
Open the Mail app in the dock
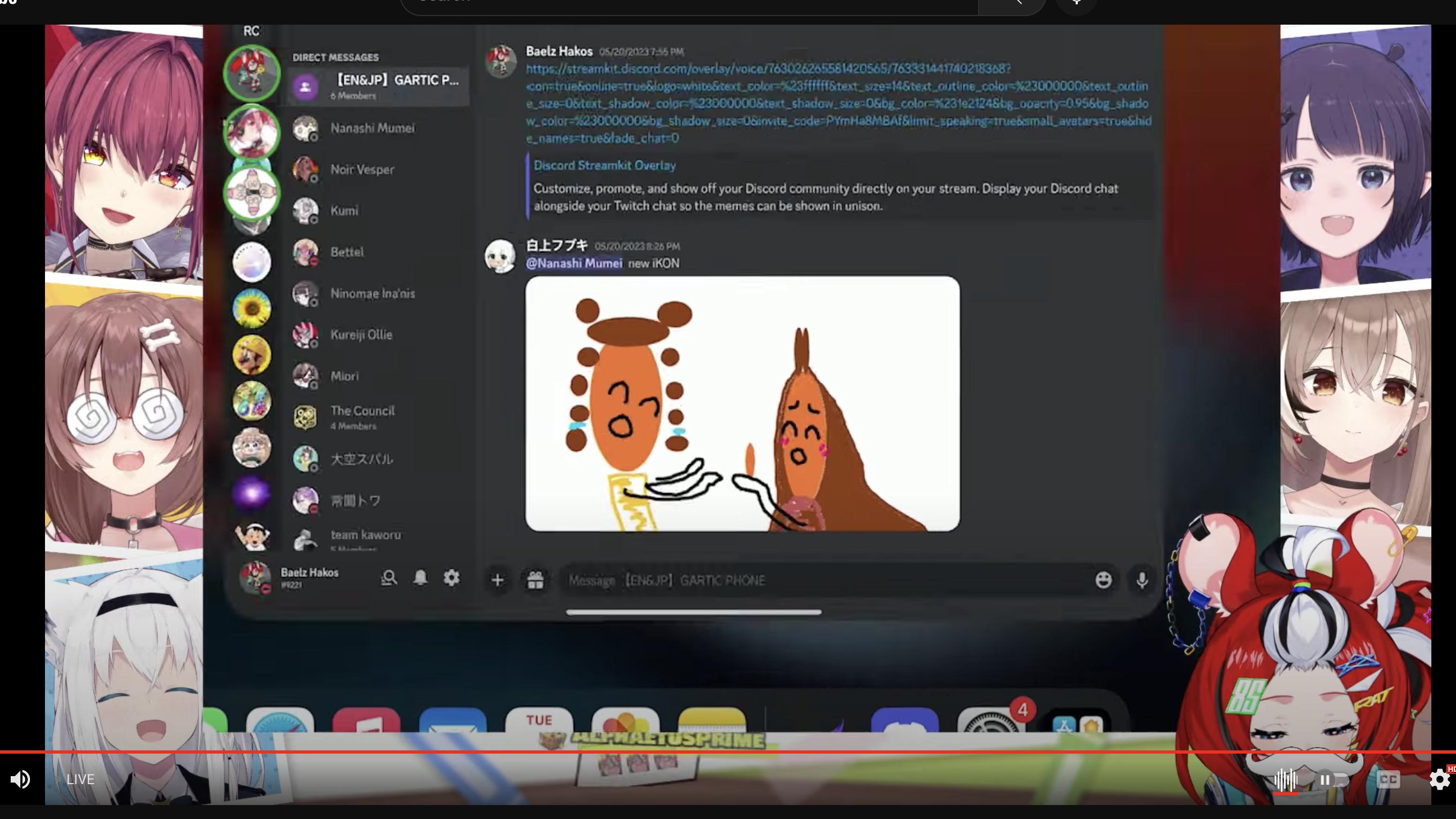(x=453, y=720)
